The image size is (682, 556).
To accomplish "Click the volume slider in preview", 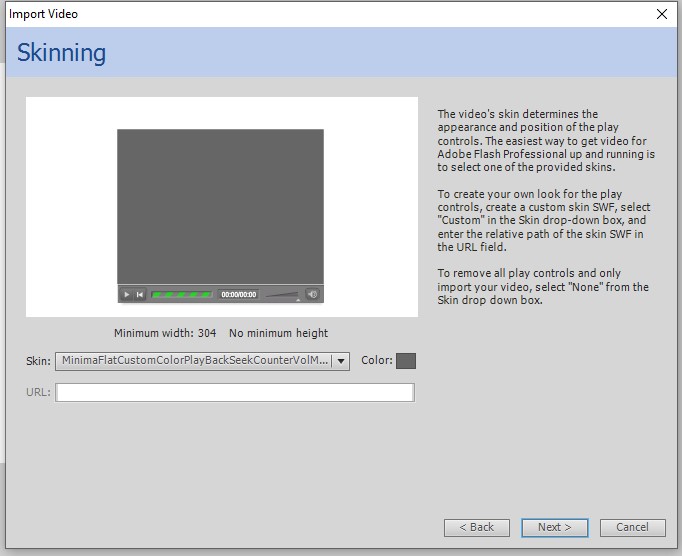I will click(x=282, y=295).
